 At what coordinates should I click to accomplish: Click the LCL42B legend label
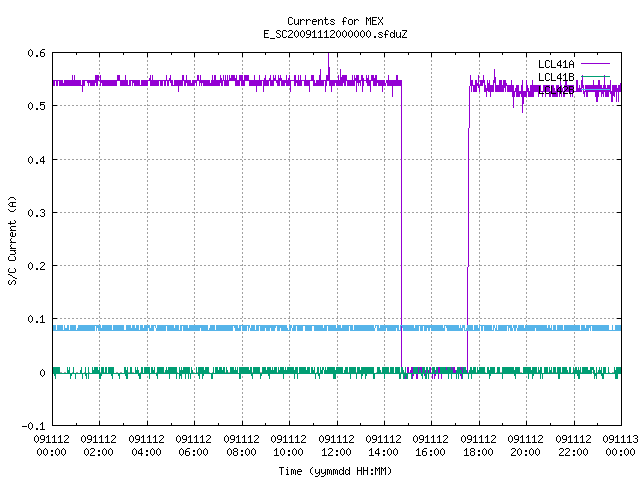pyautogui.click(x=556, y=90)
